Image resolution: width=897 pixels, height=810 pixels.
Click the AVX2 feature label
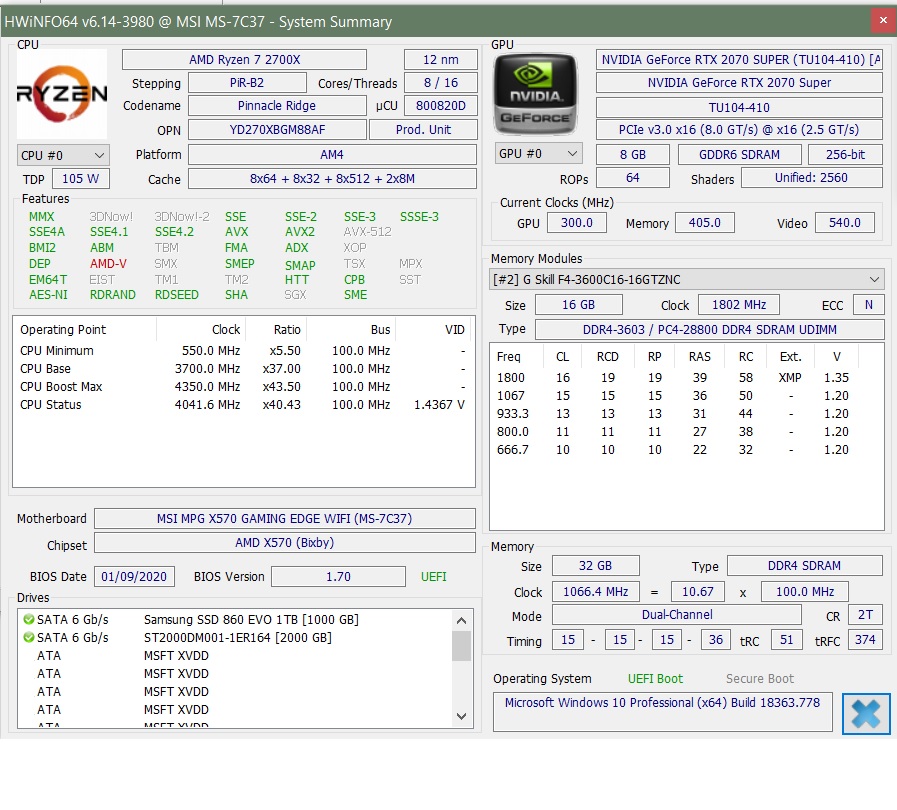[300, 232]
